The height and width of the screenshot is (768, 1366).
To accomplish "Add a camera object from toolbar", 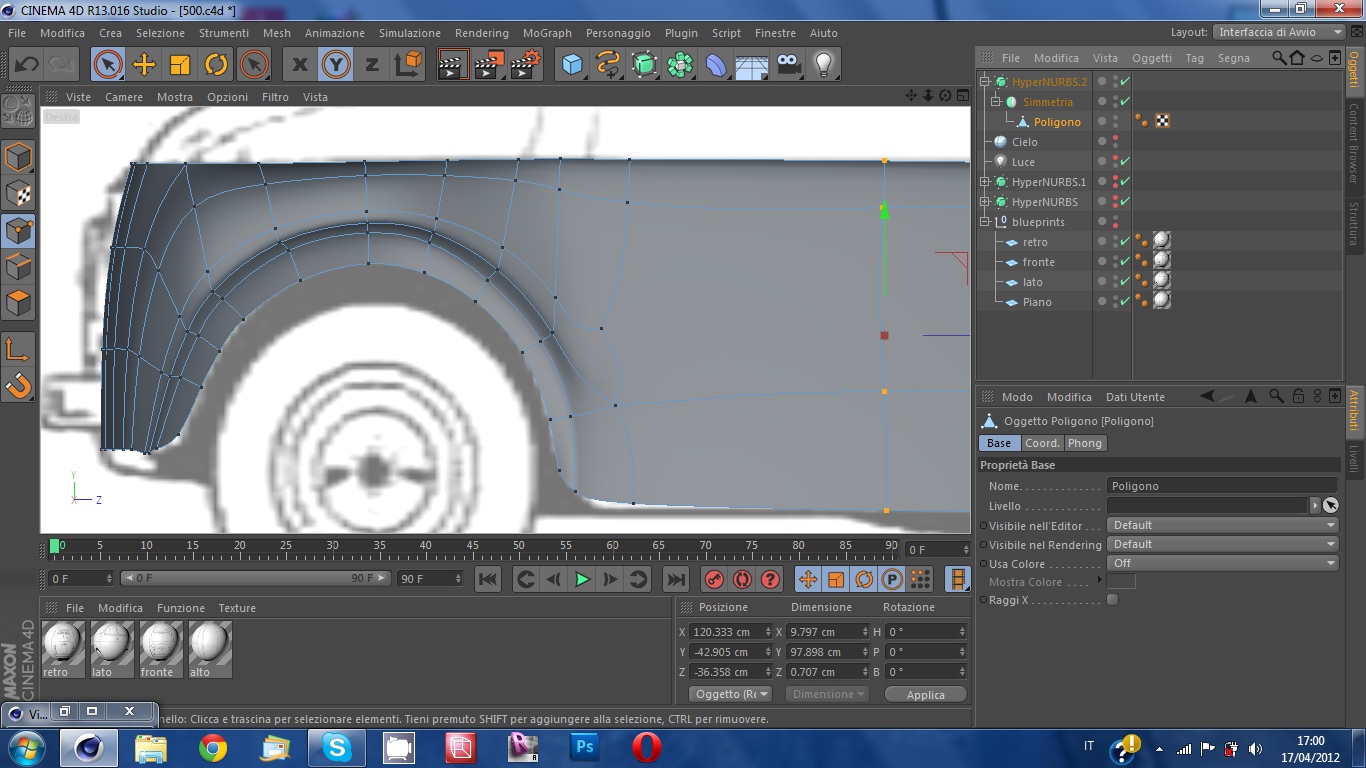I will [x=788, y=65].
